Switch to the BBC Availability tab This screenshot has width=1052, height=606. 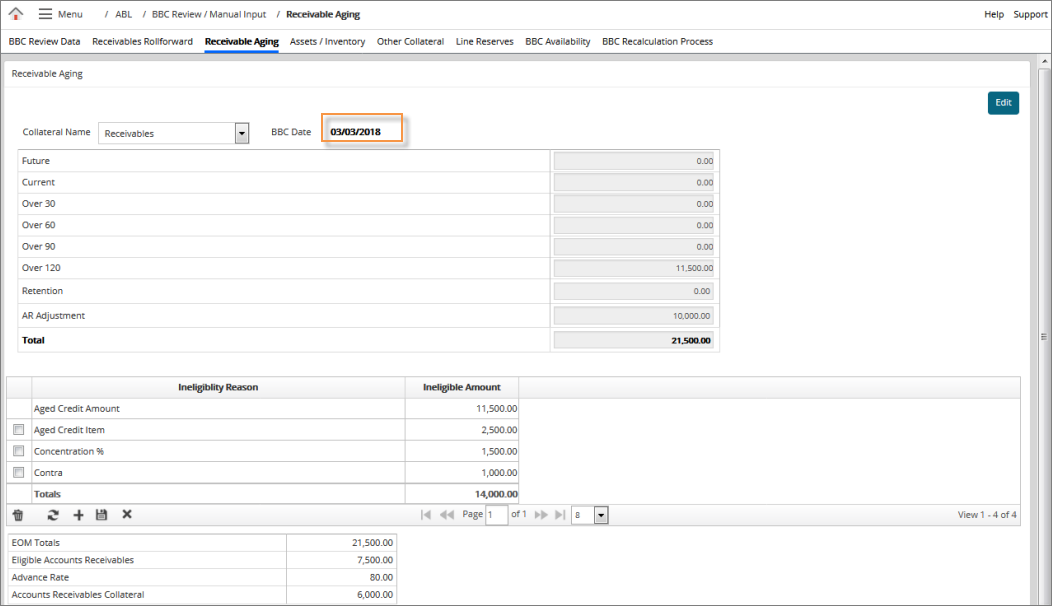pos(557,42)
